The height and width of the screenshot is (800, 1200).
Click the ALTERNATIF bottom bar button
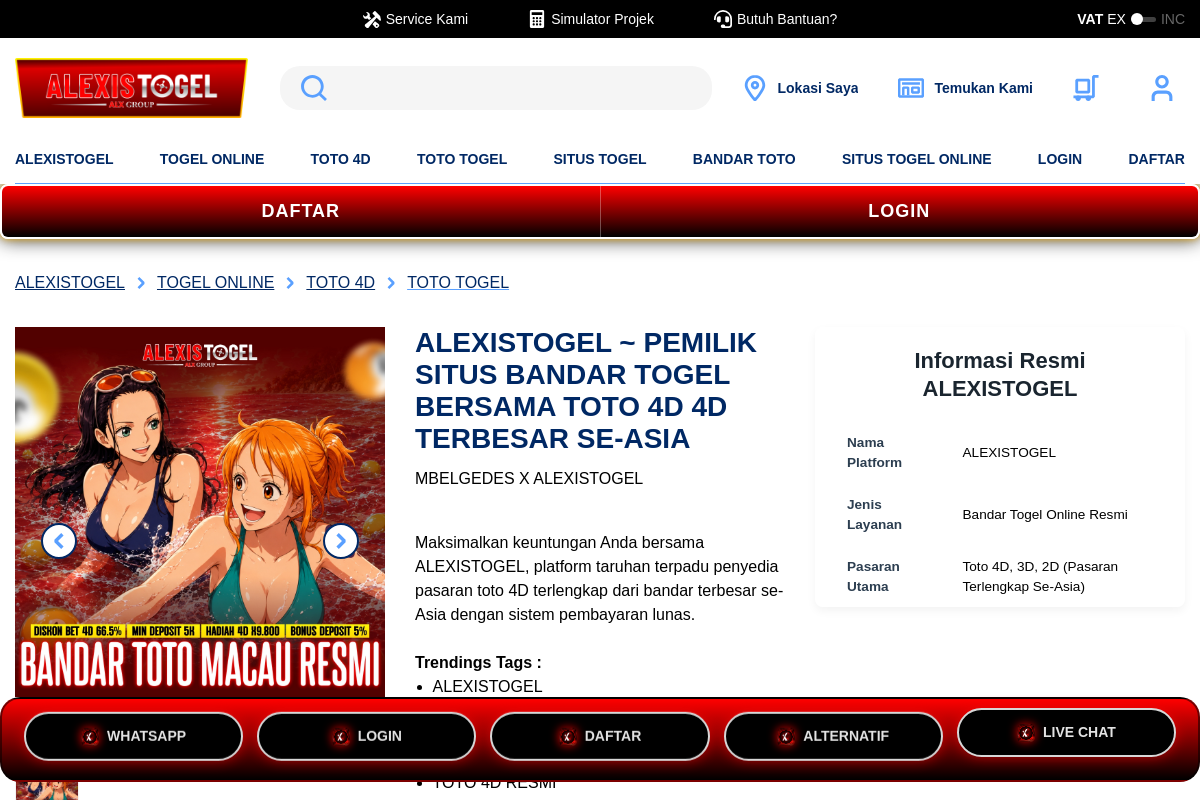tap(833, 736)
